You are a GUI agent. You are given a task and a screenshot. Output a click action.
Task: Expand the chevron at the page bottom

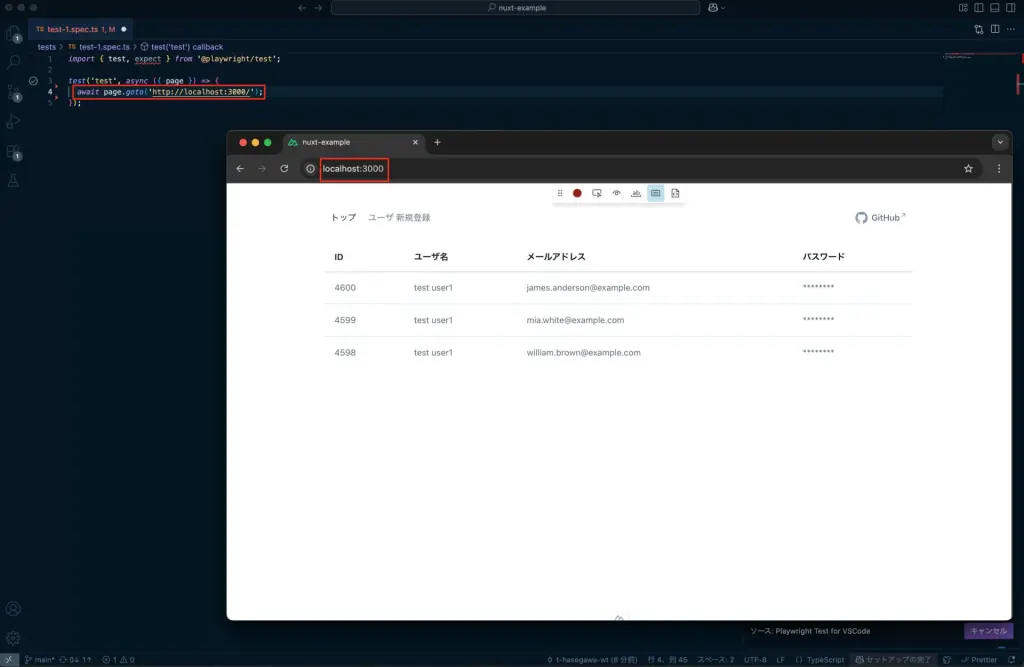click(620, 620)
